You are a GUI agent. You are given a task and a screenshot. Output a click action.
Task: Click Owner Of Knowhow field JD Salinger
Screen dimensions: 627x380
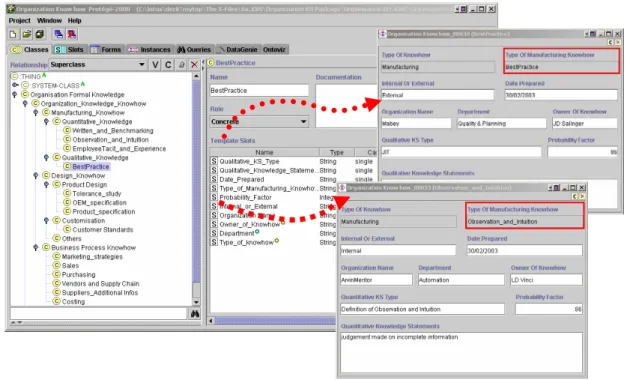click(585, 124)
